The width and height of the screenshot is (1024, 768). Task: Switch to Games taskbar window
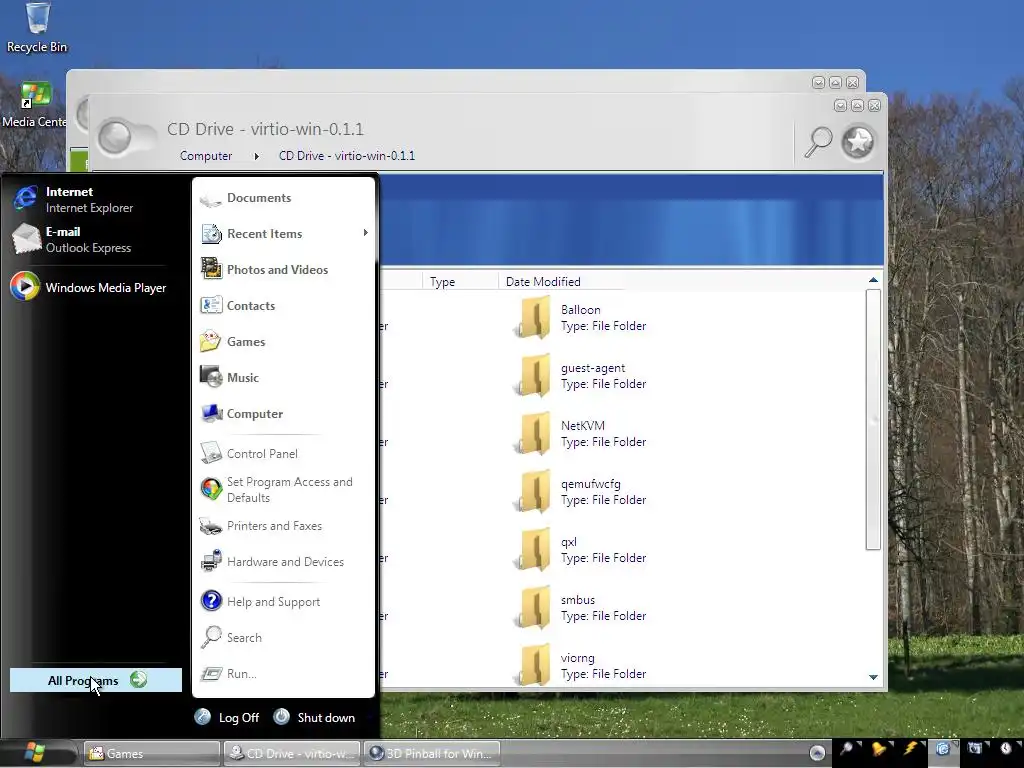(x=152, y=754)
